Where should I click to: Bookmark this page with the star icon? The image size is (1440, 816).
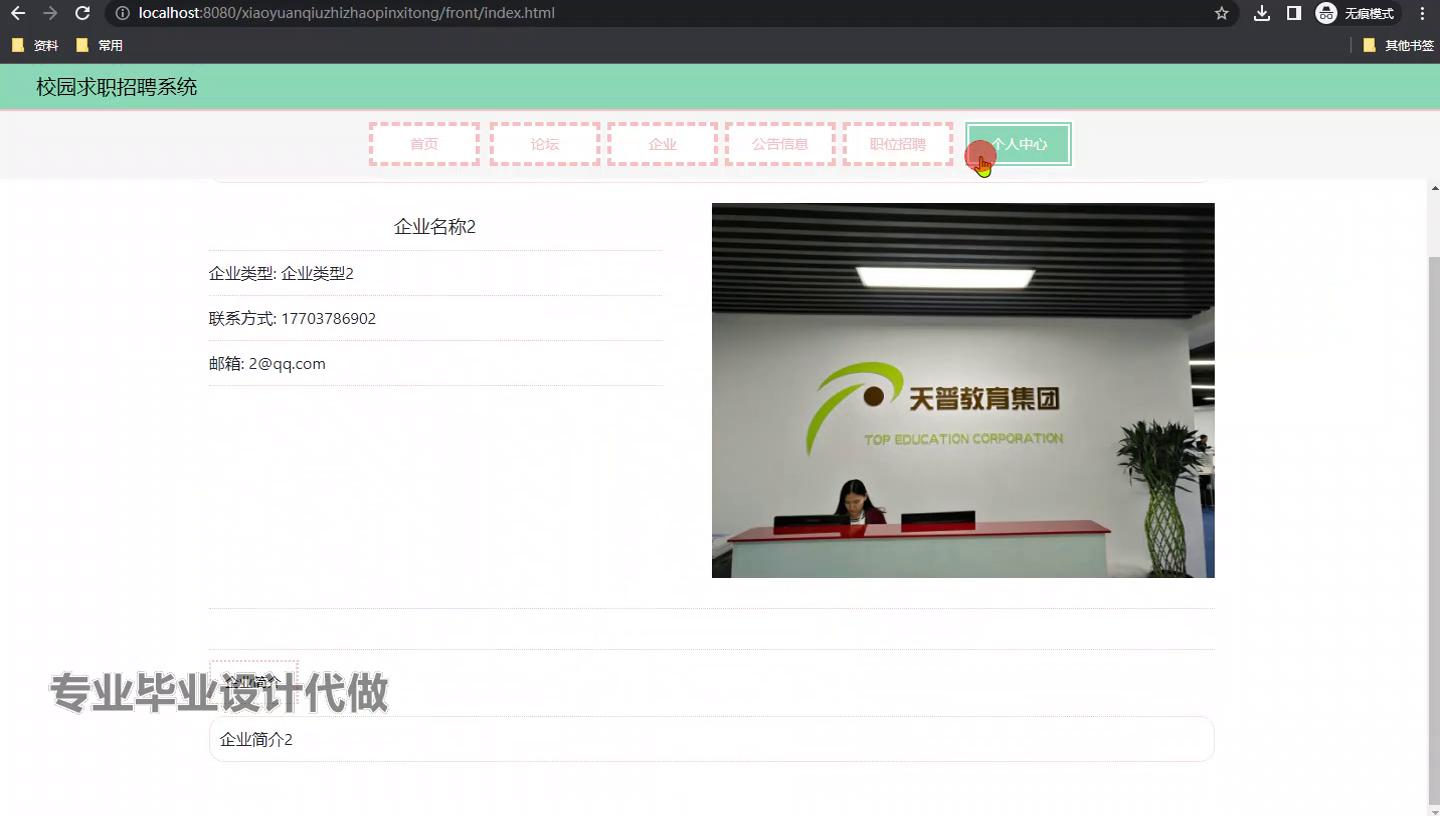1221,13
